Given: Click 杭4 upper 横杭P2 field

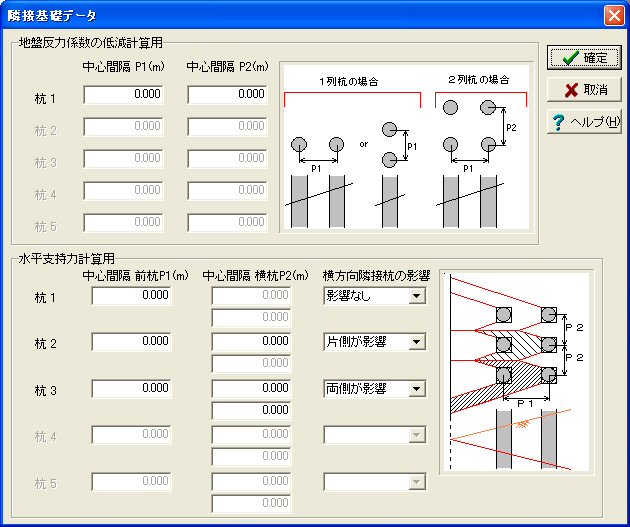Looking at the screenshot, I should (252, 435).
